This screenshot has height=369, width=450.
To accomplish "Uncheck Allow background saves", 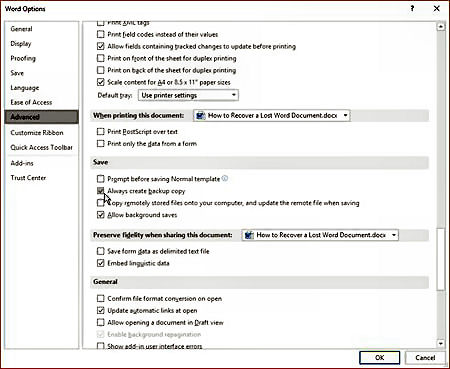I will [x=100, y=215].
